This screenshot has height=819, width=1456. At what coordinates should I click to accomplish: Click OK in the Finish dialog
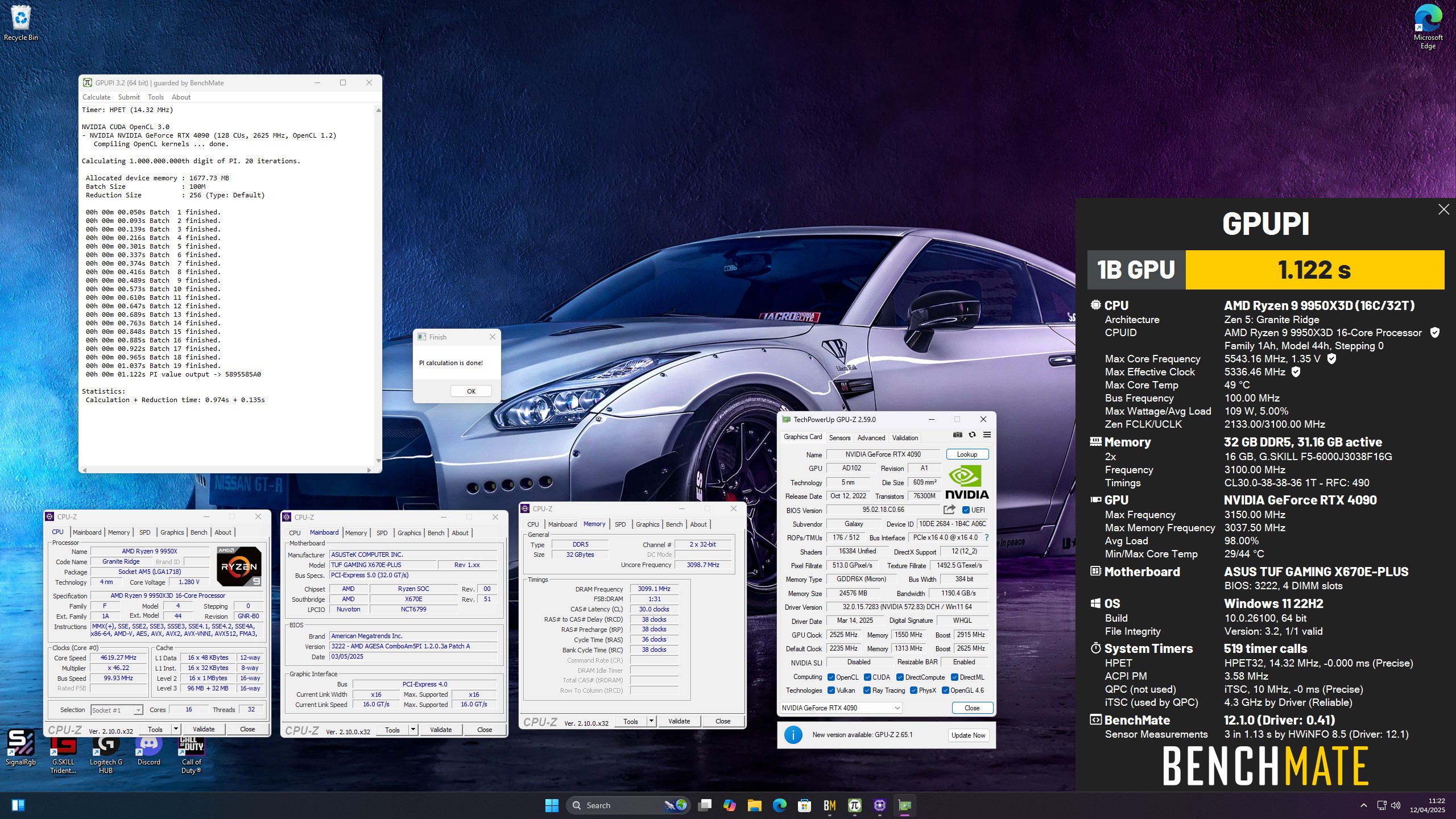[x=471, y=391]
